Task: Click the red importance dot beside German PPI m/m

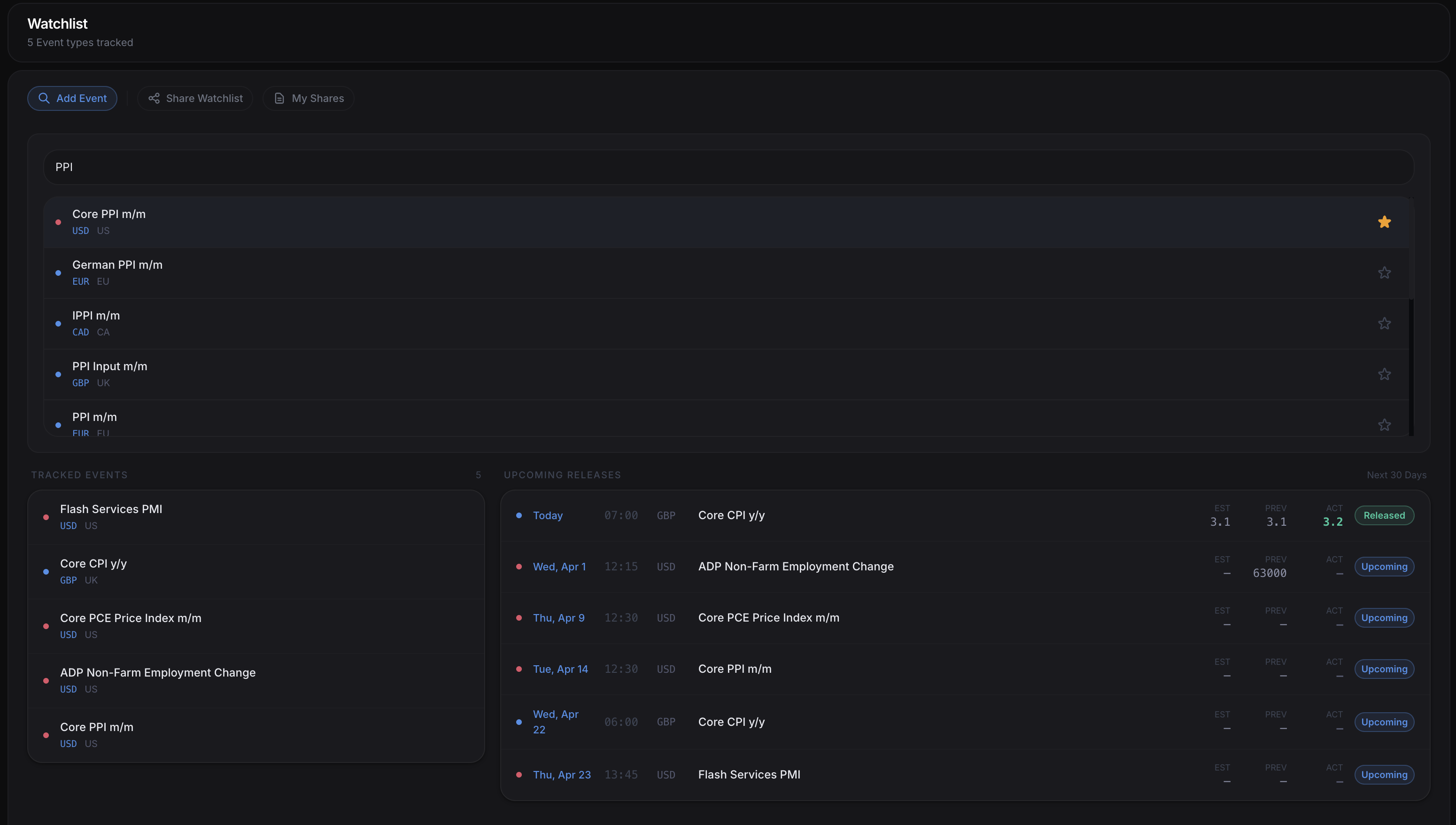Action: tap(57, 272)
